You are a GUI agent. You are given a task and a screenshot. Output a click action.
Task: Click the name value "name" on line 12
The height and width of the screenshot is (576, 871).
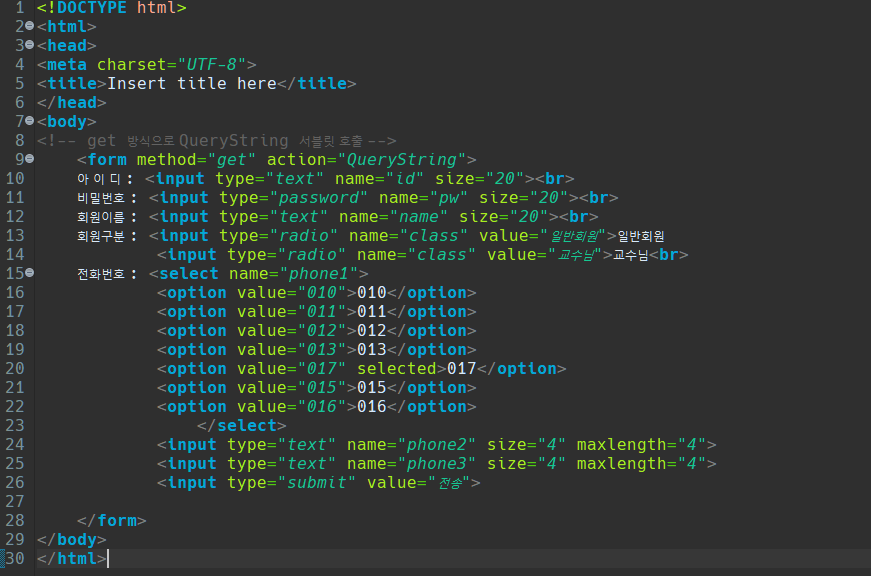point(419,217)
